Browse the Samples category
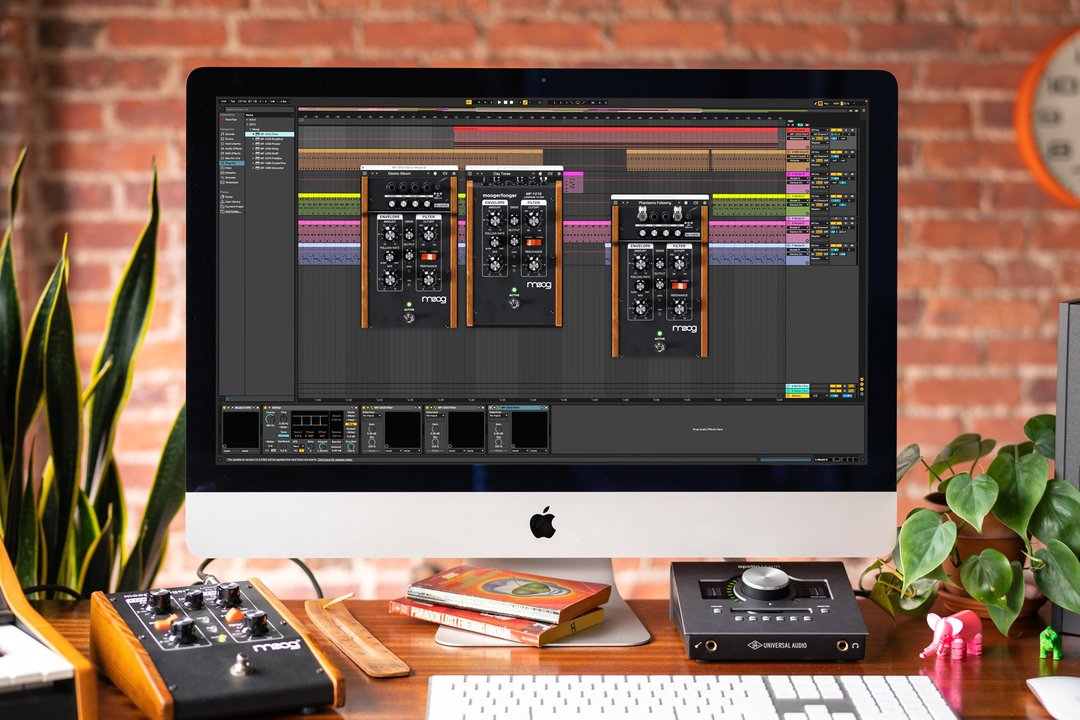This screenshot has width=1080, height=720. pos(230,172)
